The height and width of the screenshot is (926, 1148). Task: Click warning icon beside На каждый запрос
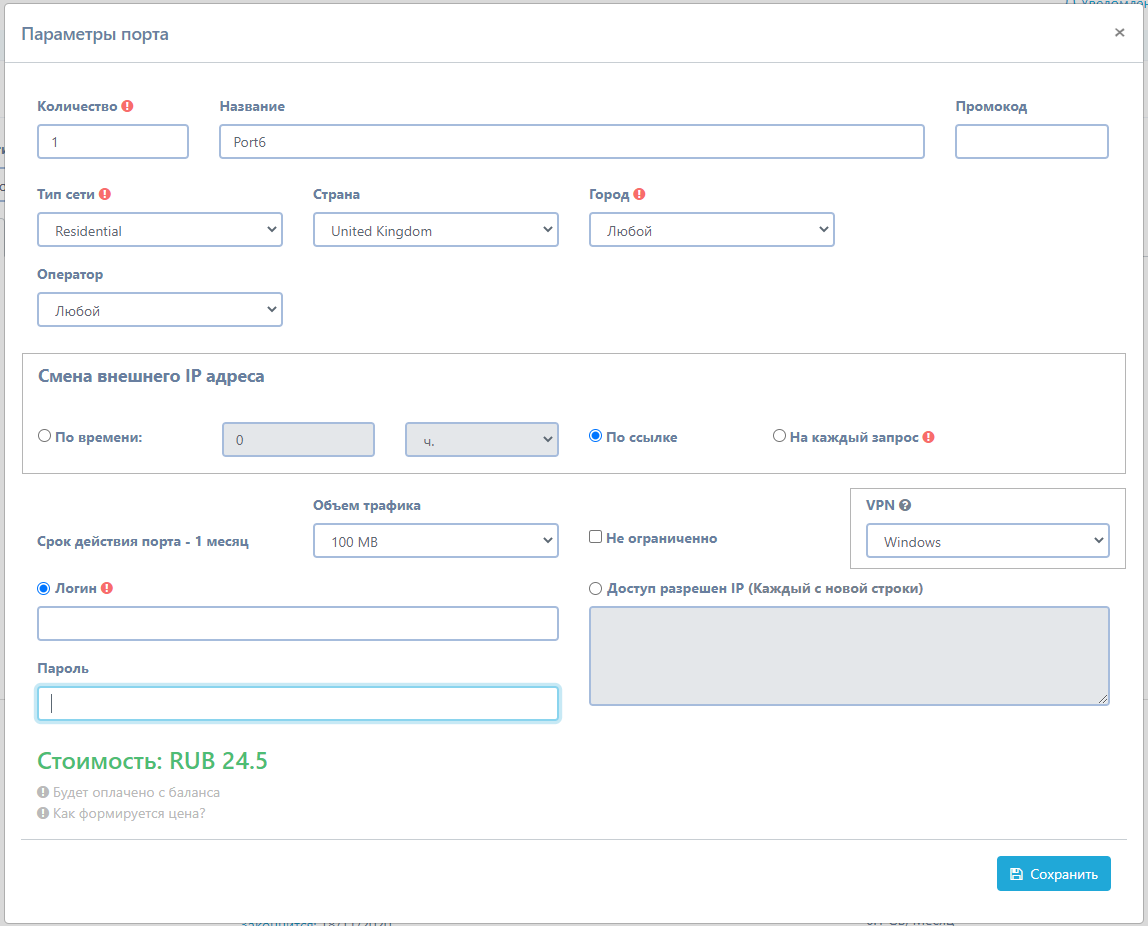click(x=929, y=437)
